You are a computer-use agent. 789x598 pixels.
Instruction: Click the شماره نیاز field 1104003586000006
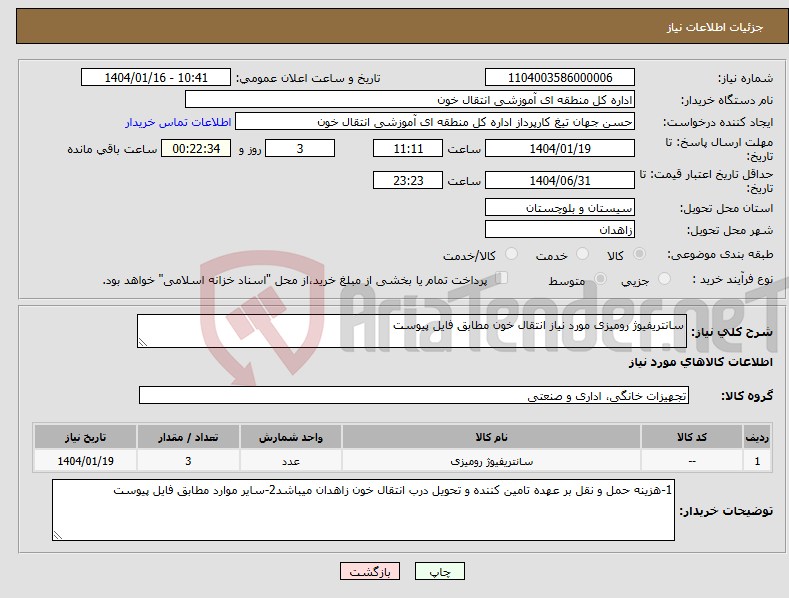coord(560,78)
